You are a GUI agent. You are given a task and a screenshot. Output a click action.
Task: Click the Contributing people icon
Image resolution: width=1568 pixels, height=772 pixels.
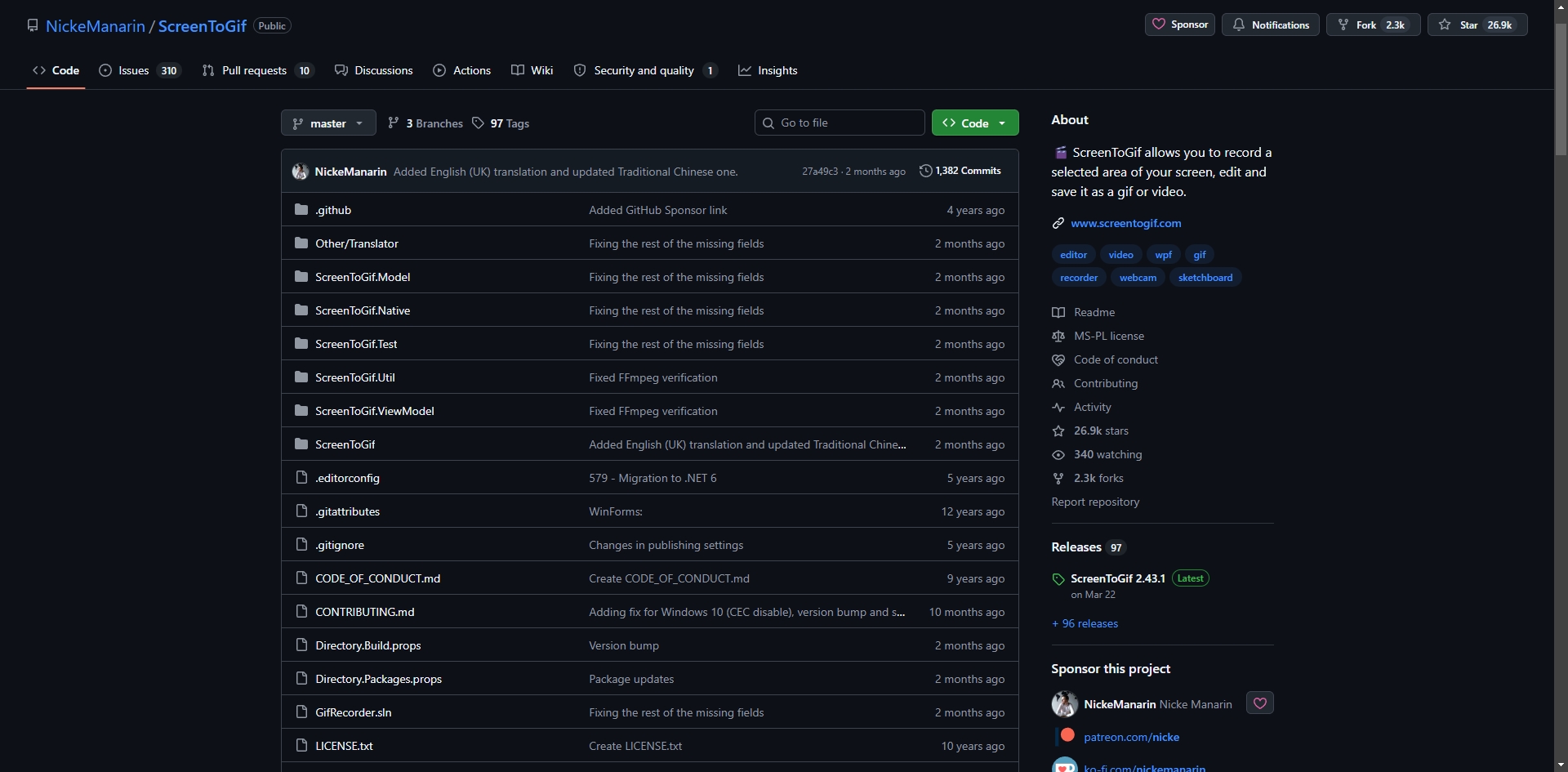(x=1058, y=383)
